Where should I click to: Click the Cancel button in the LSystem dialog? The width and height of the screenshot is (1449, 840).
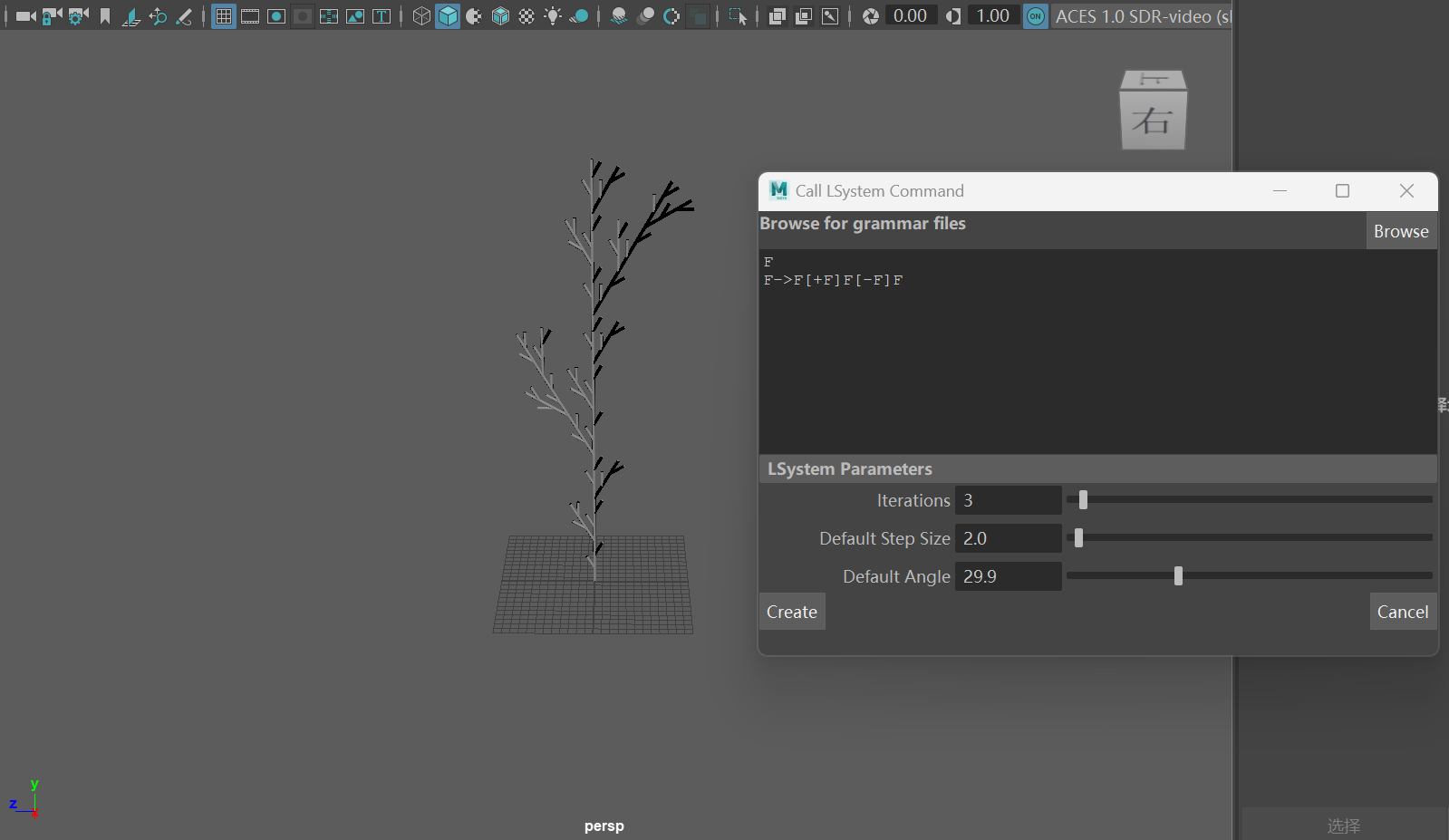(x=1402, y=612)
